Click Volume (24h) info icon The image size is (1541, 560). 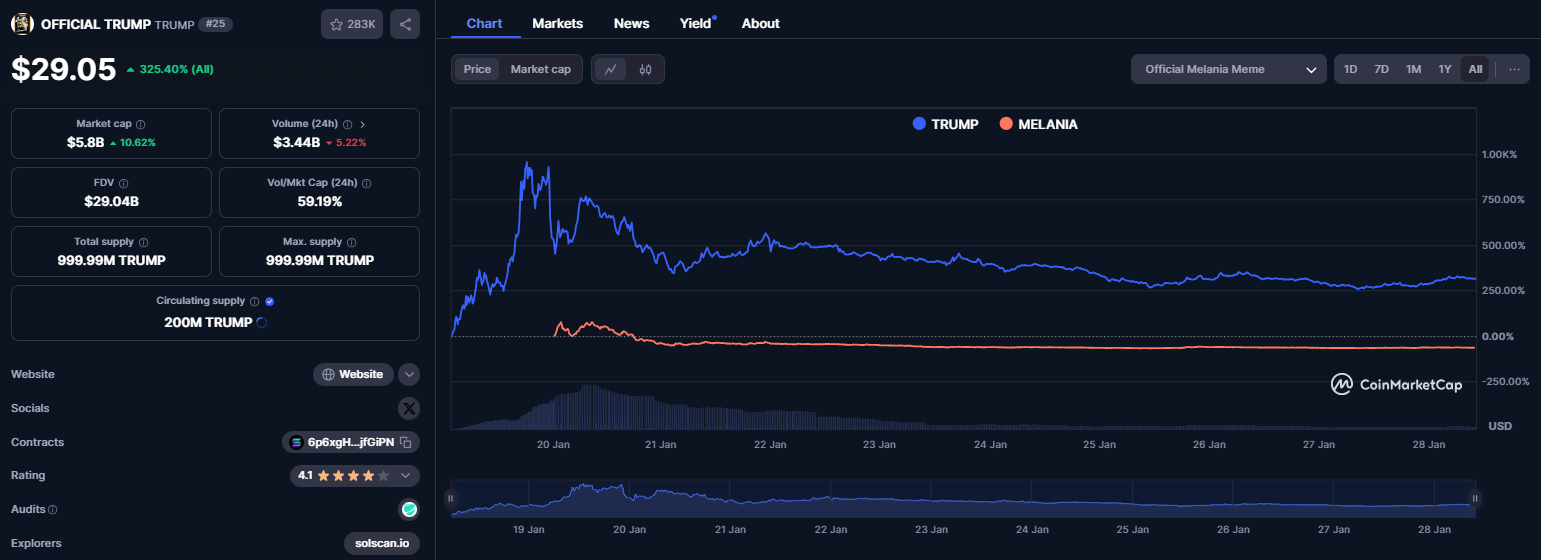[347, 124]
